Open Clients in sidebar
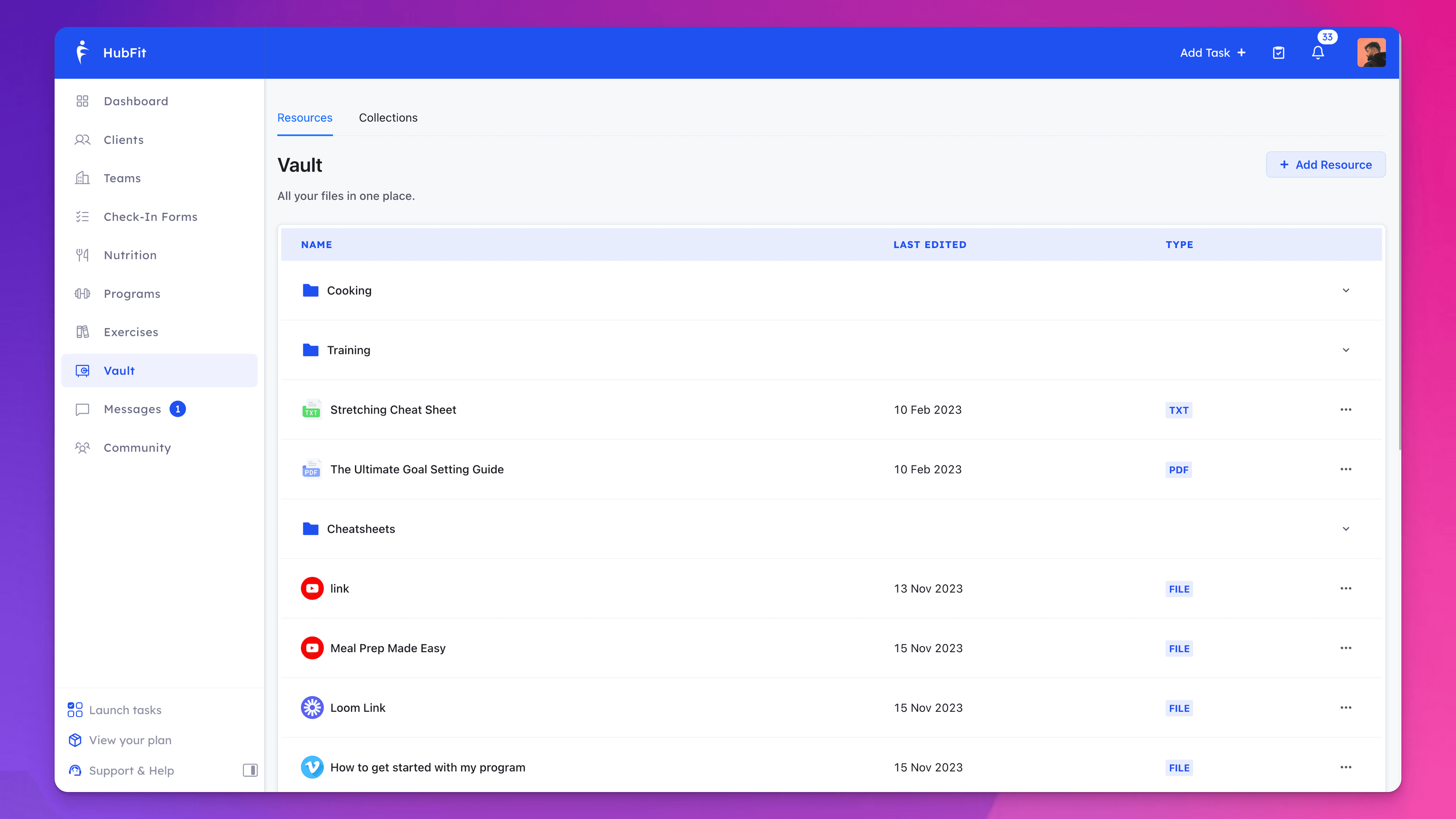 (159, 140)
